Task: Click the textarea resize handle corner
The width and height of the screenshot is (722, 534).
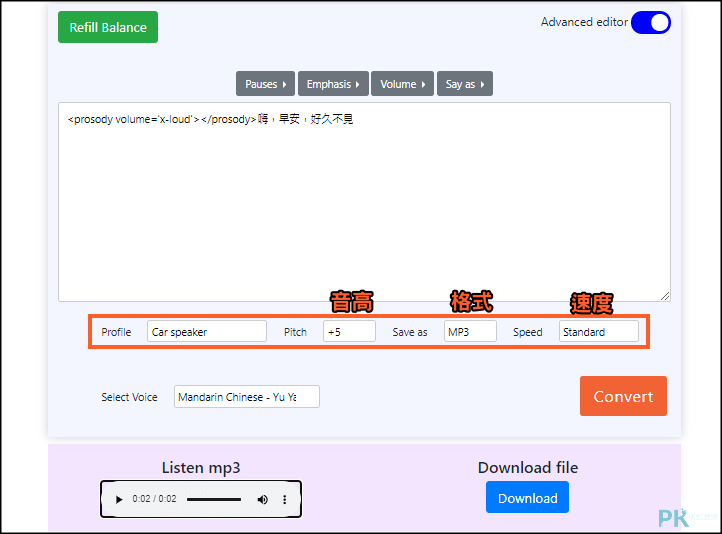Action: (665, 296)
